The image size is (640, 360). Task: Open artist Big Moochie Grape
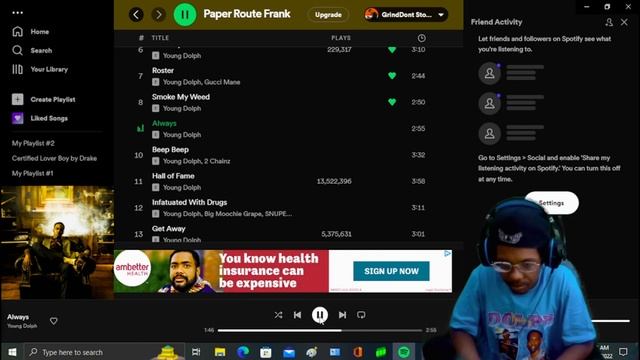tap(233, 214)
